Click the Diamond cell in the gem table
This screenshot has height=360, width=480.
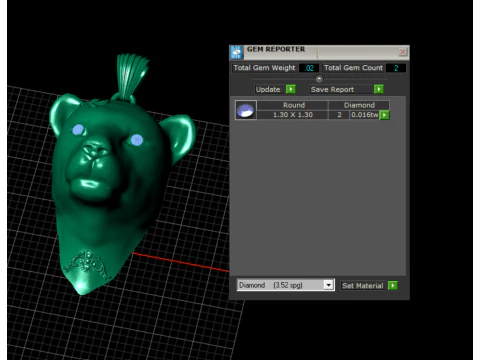point(359,105)
